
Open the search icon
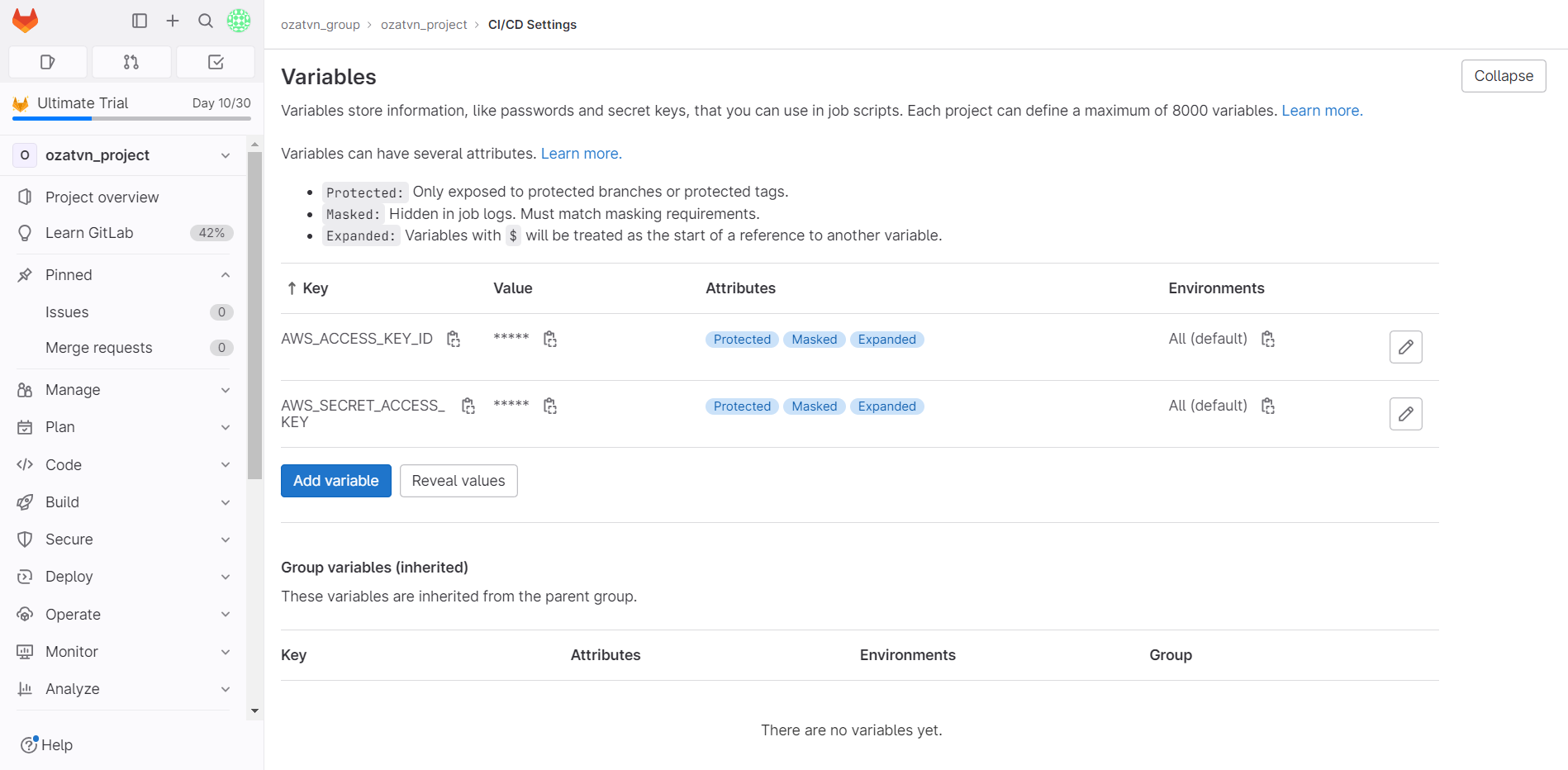click(x=205, y=21)
